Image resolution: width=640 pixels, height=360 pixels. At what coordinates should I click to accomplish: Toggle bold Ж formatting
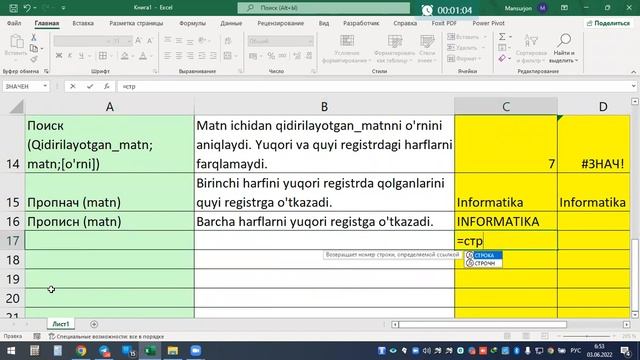(x=59, y=56)
